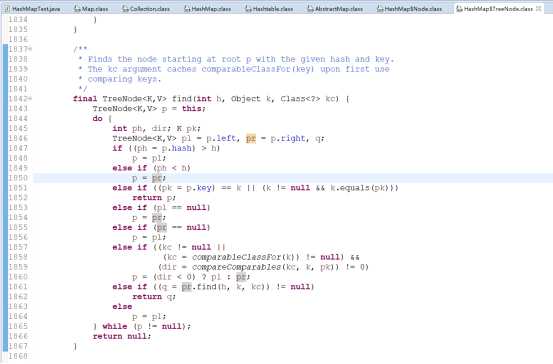Click 'Object k' parameter in find signature
Image resolution: width=553 pixels, height=364 pixels.
click(251, 99)
